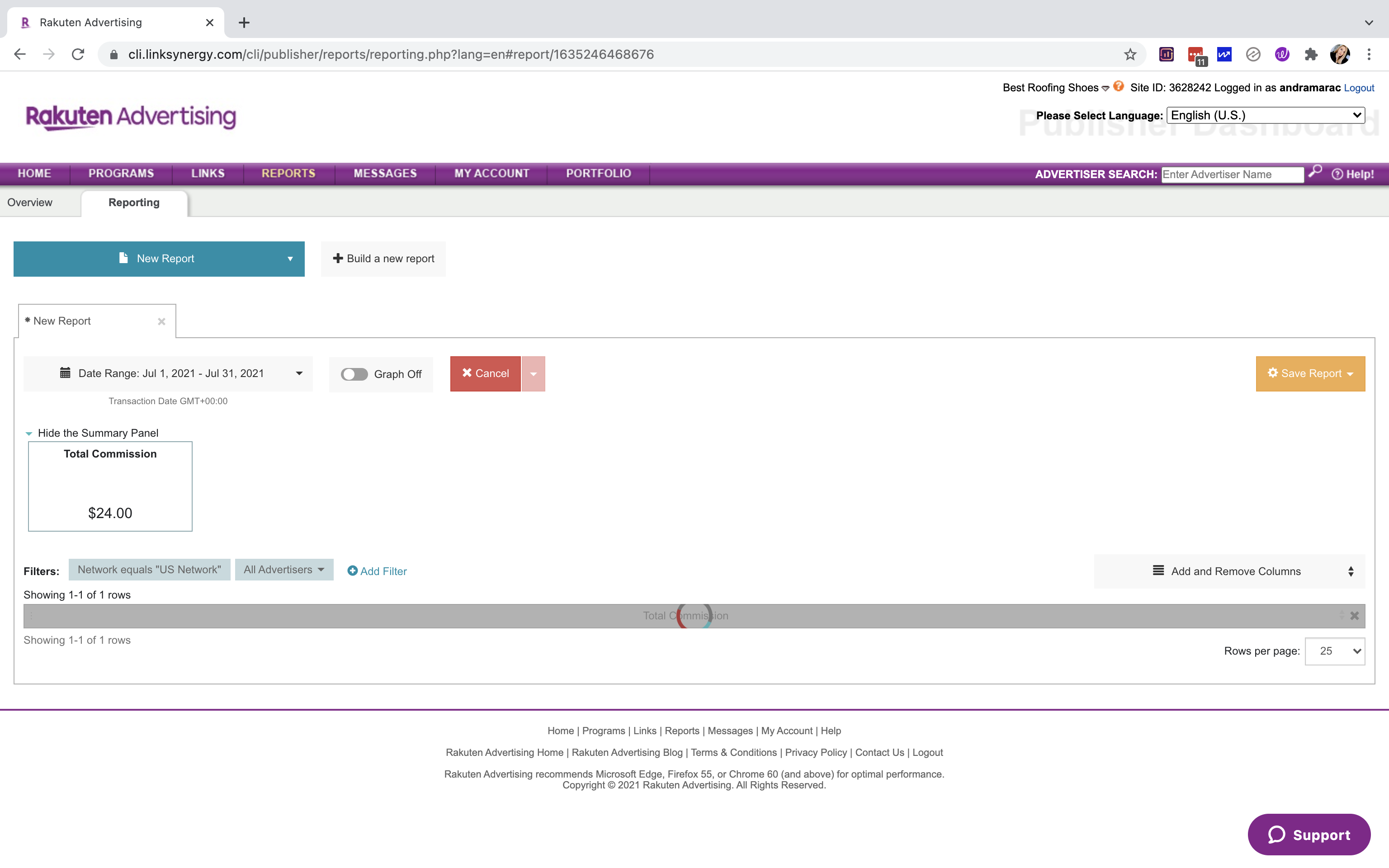
Task: Open the Support chat button
Action: point(1309,834)
